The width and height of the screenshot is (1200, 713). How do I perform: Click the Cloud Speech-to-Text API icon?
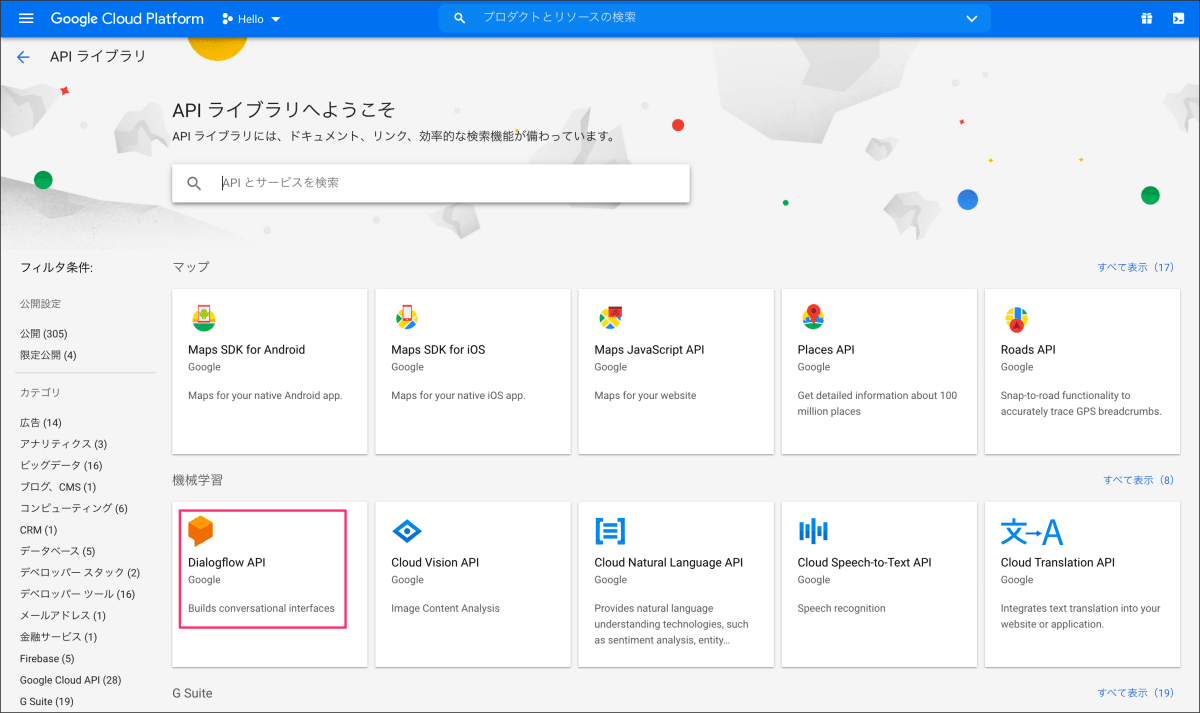point(814,531)
